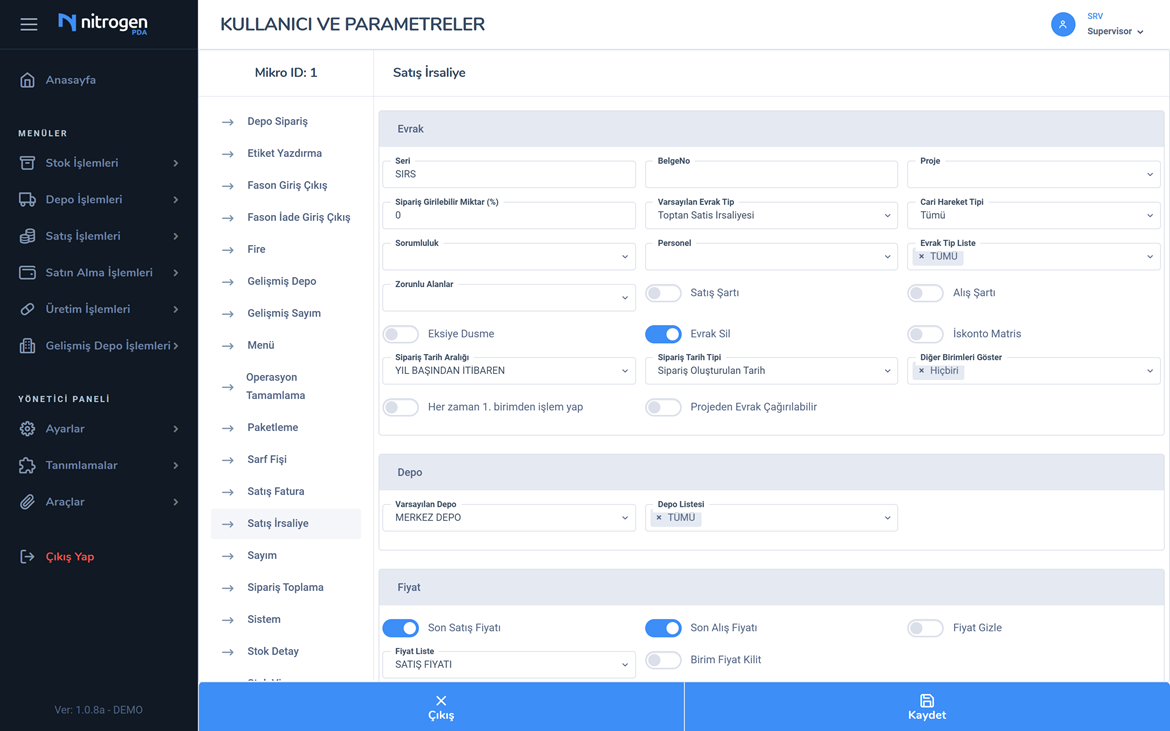The height and width of the screenshot is (731, 1170).
Task: Open the Fiyat Liste dropdown
Action: tap(509, 664)
